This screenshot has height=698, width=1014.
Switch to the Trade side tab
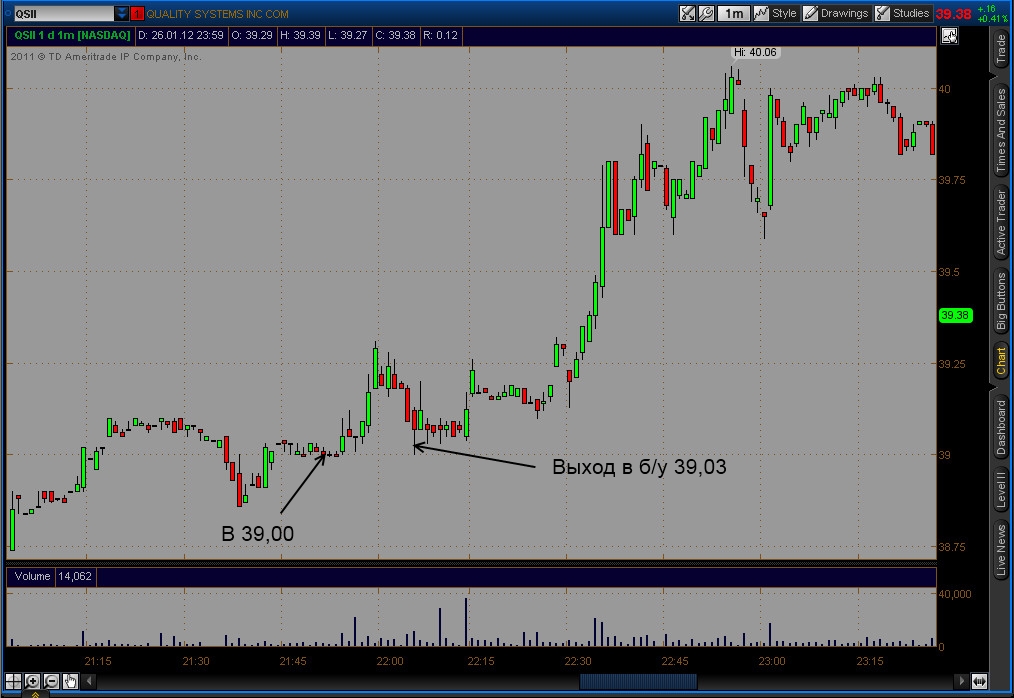click(x=1001, y=49)
